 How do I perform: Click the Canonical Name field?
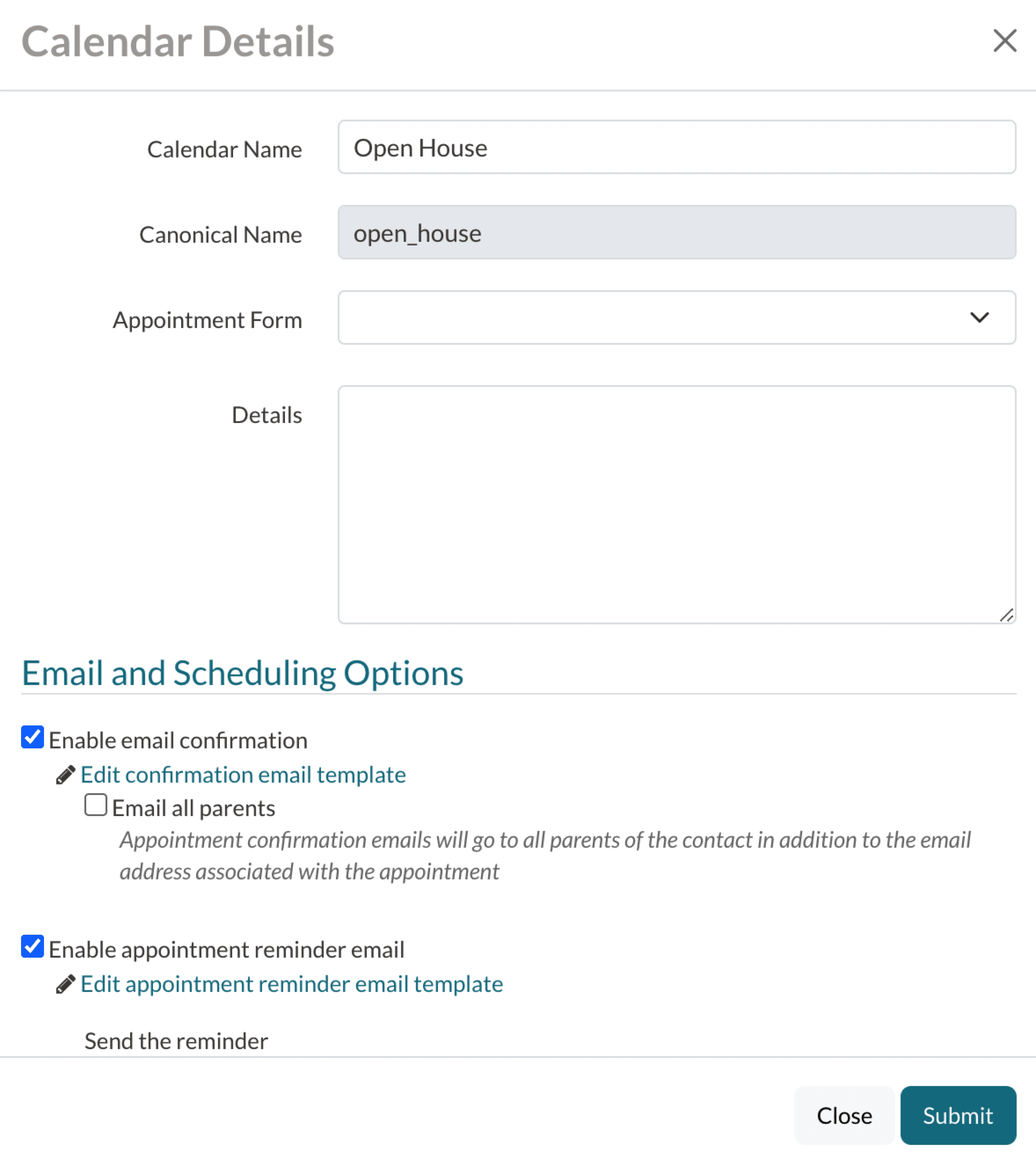(x=676, y=233)
